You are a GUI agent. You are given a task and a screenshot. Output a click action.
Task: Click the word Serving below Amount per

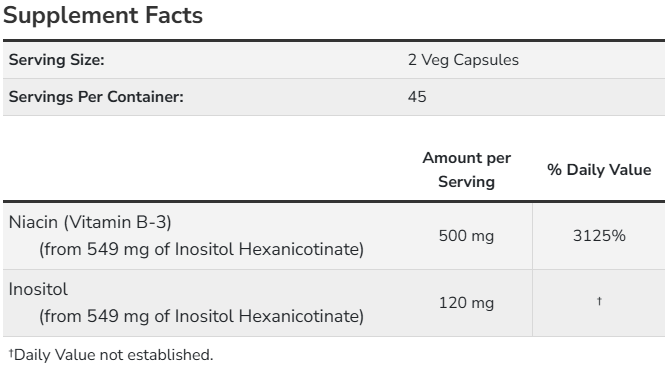point(467,182)
